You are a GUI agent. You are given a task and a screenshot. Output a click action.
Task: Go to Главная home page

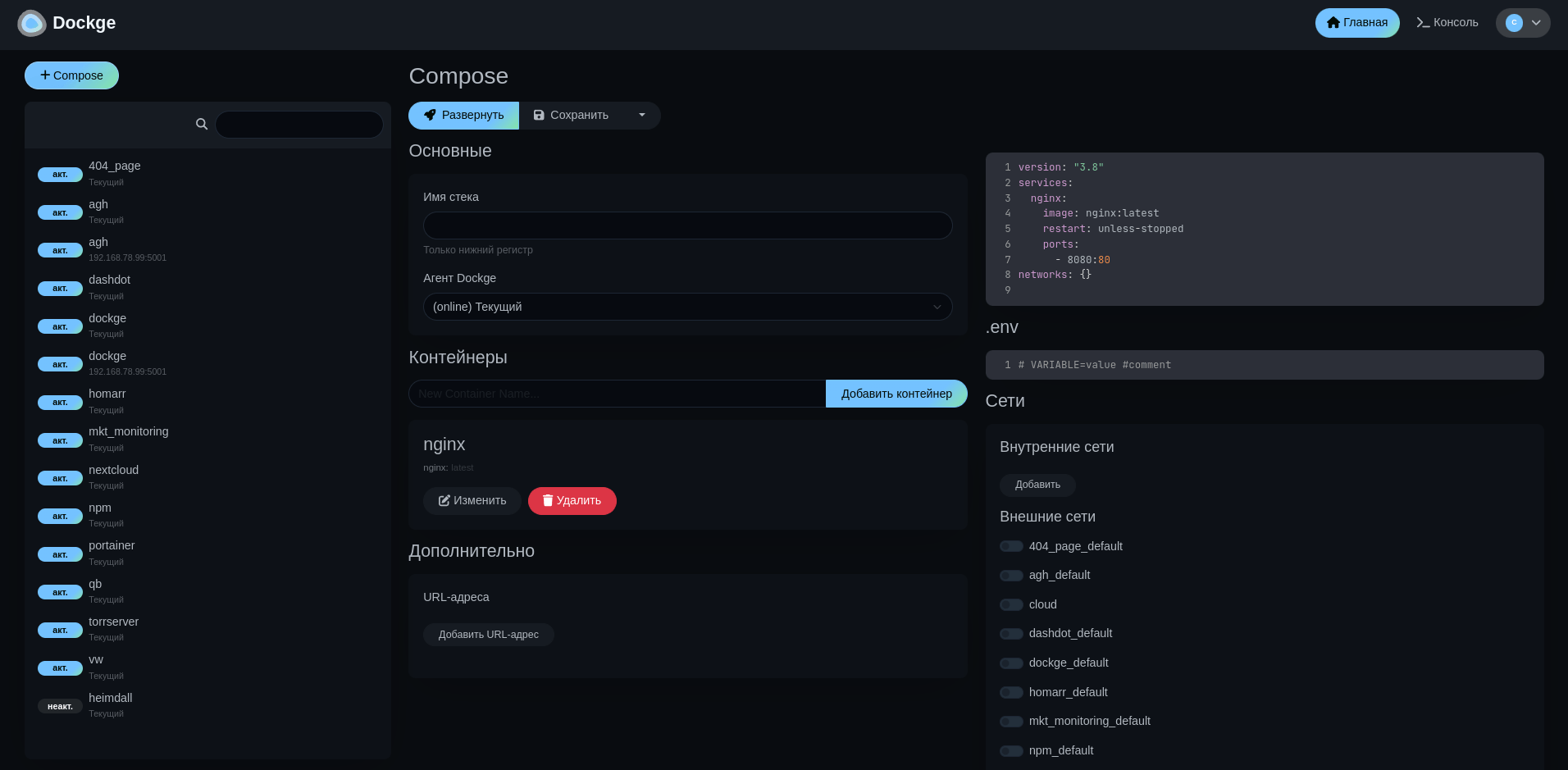coord(1357,23)
